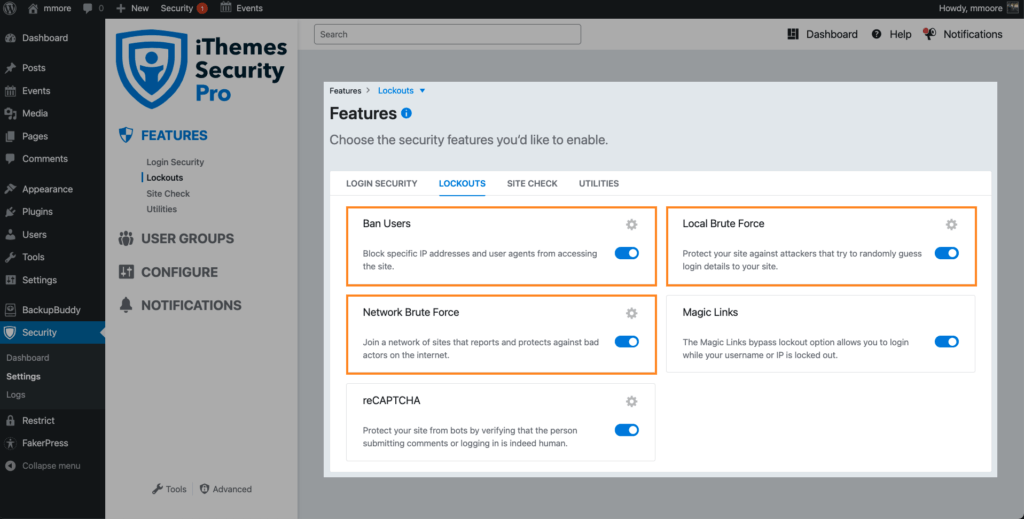Open Logs under Security submenu
This screenshot has height=519, width=1024.
[16, 394]
